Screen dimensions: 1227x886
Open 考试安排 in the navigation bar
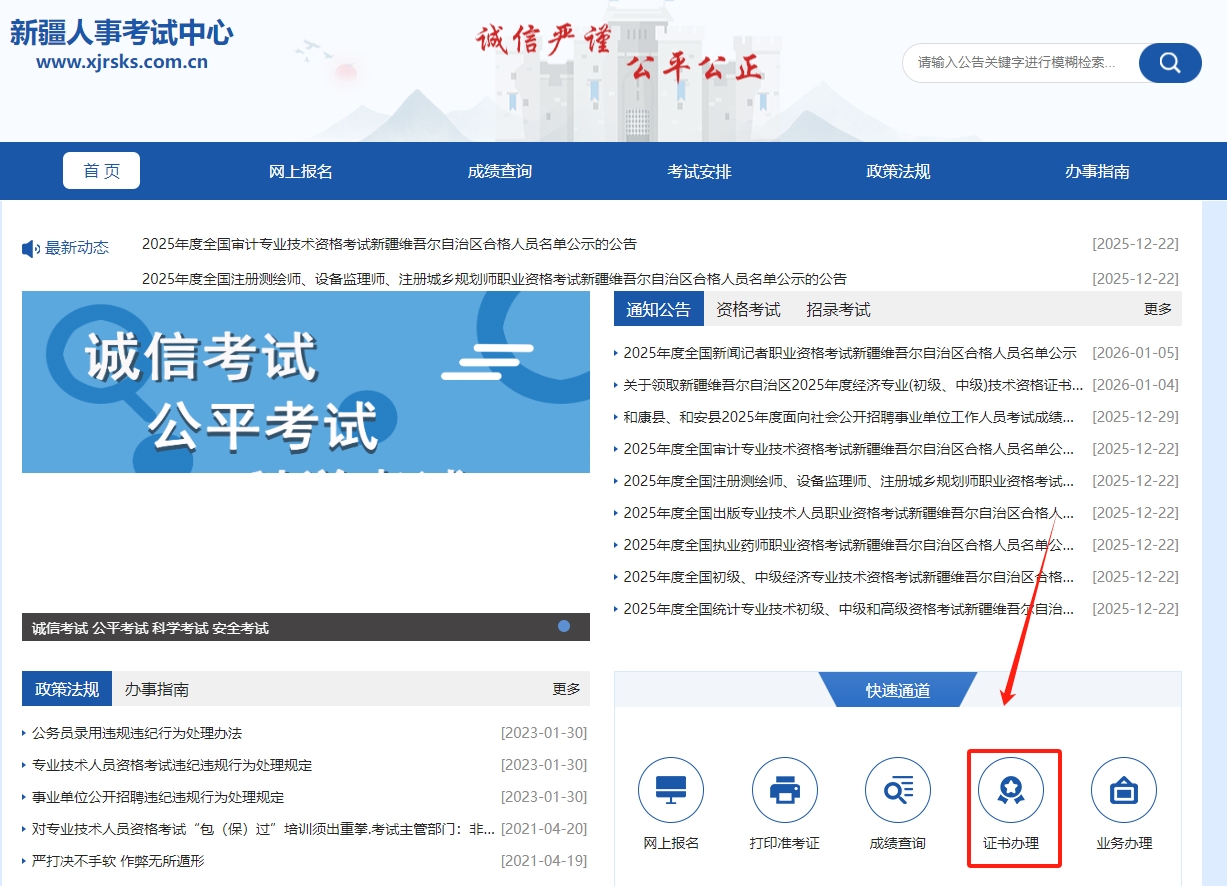tap(699, 171)
